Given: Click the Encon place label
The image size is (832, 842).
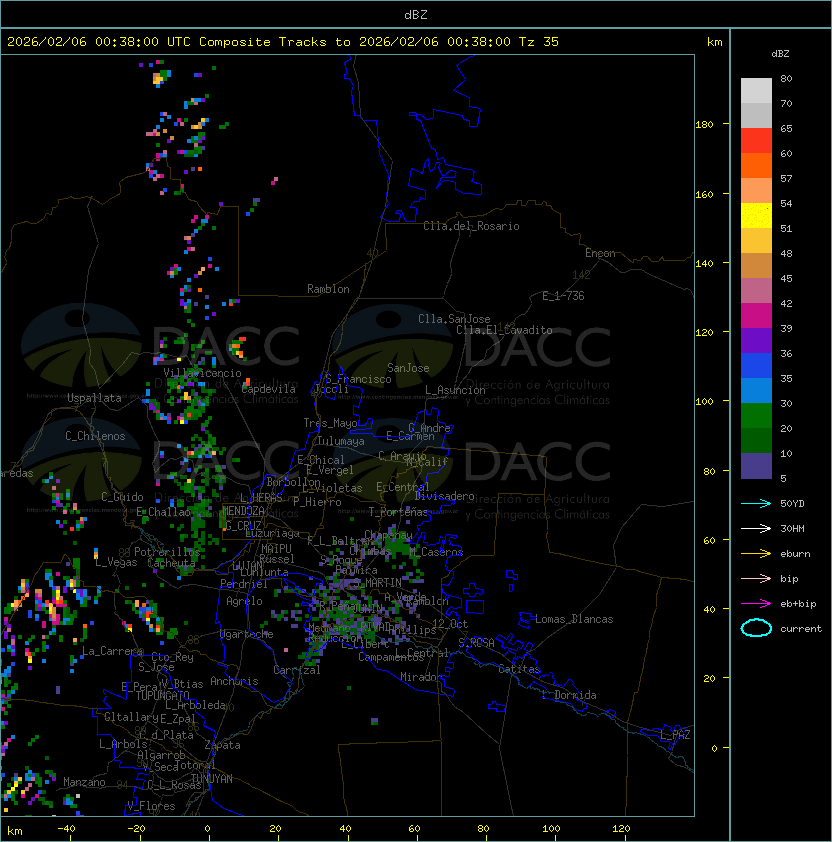Looking at the screenshot, I should 600,253.
